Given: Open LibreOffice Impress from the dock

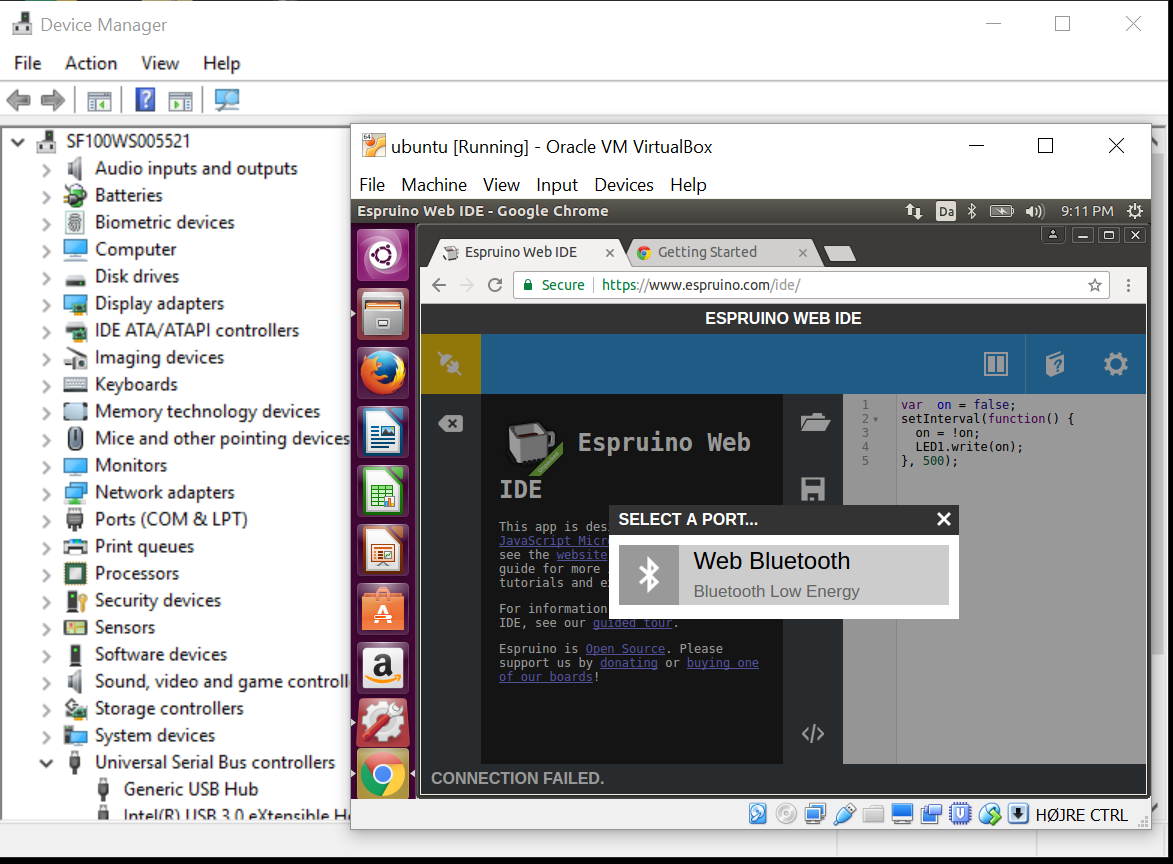Looking at the screenshot, I should pos(383,551).
